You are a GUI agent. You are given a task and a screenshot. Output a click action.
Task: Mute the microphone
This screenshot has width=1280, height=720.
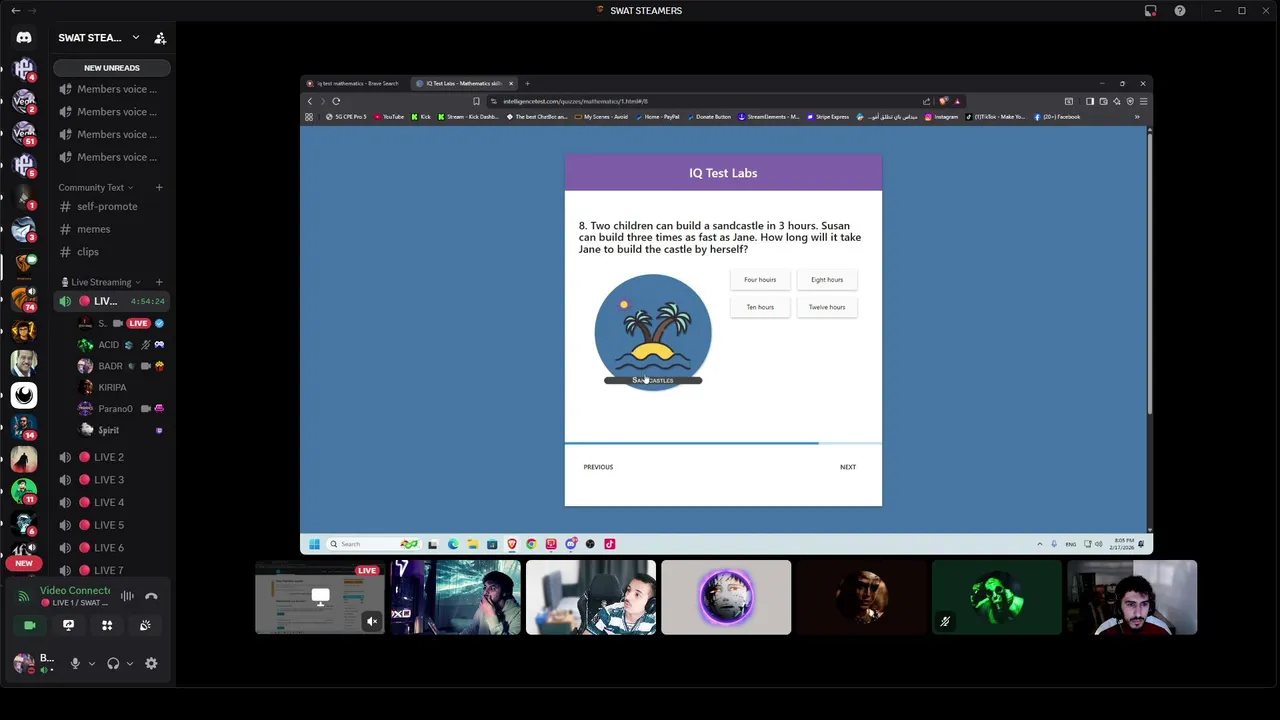point(74,663)
